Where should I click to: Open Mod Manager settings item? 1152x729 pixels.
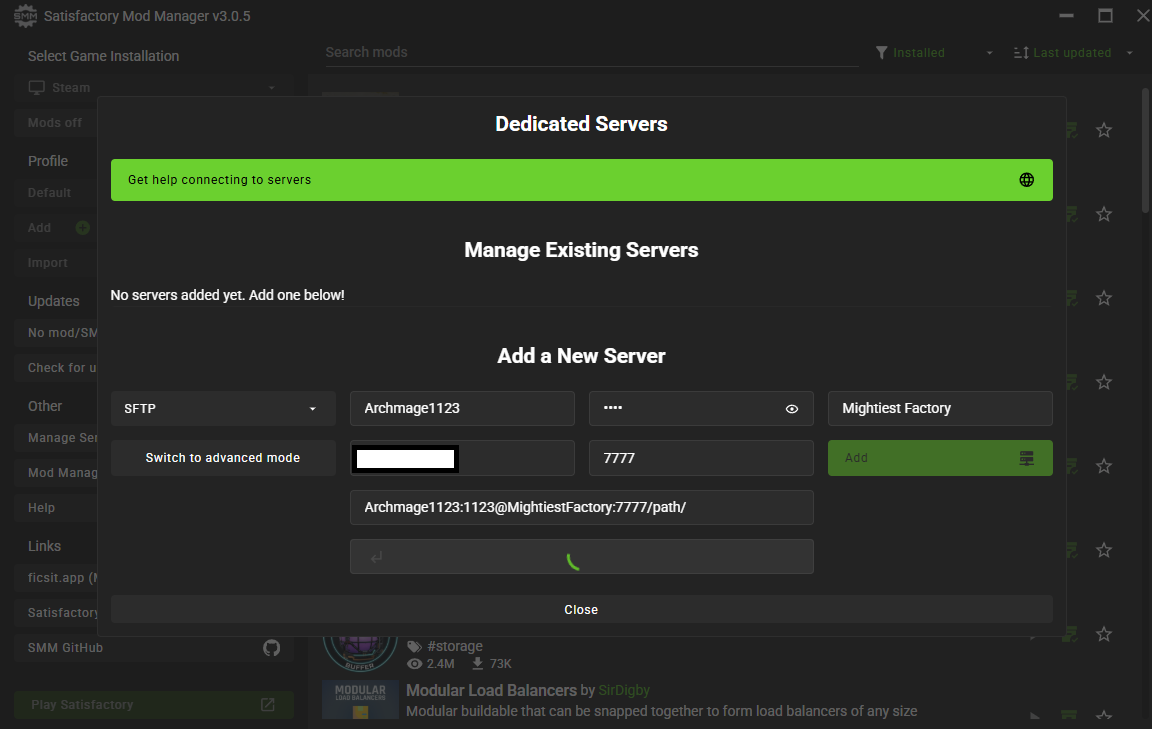click(56, 473)
